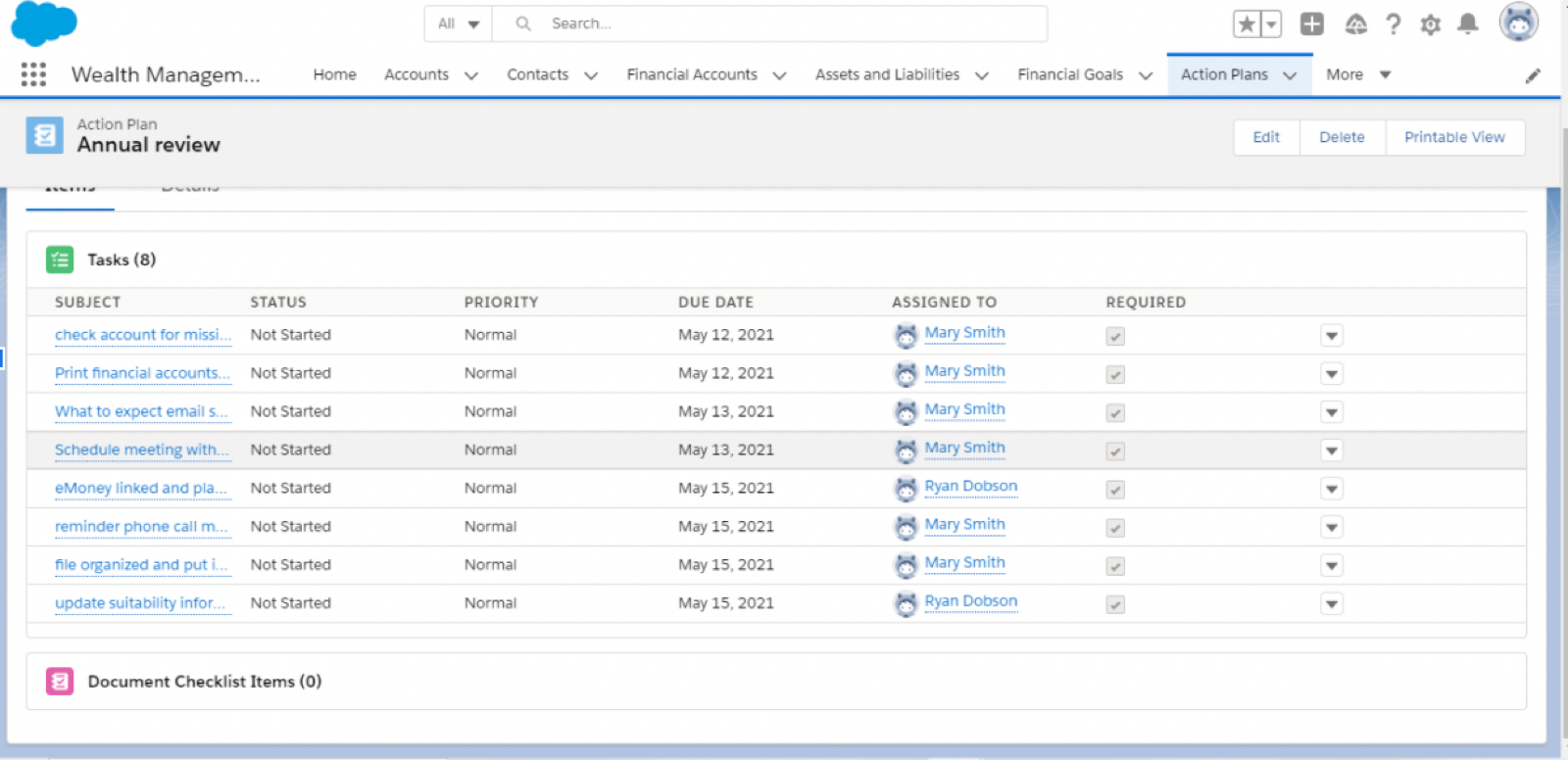
Task: Click the Printable View button
Action: 1454,137
